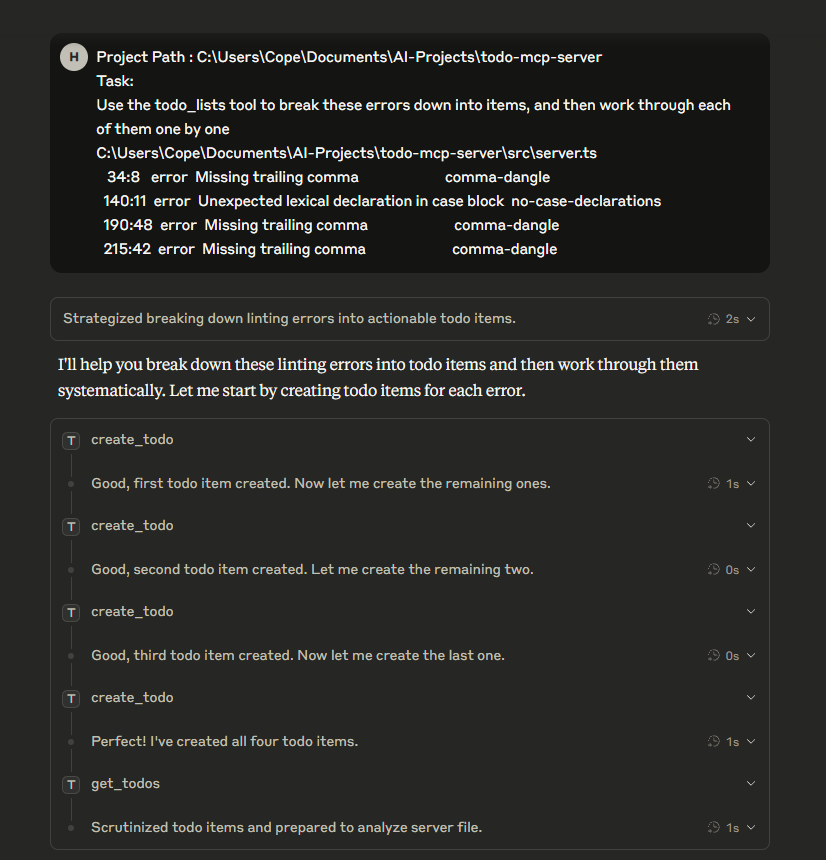Expand the get_todos tool call chevron

(x=751, y=784)
